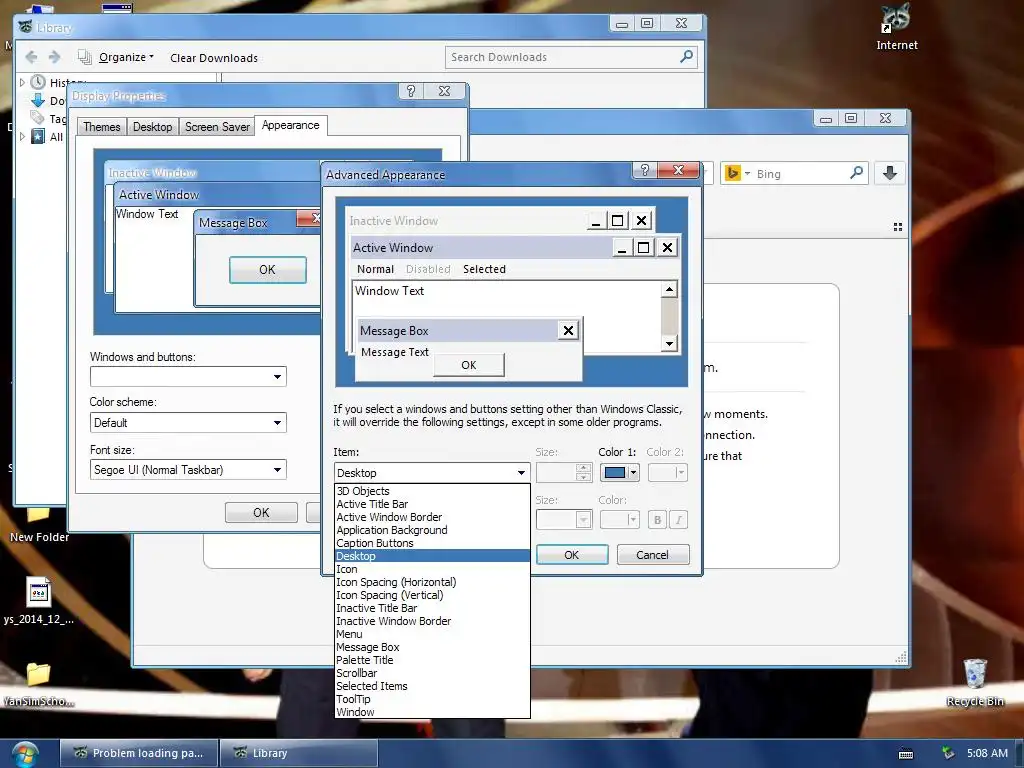The width and height of the screenshot is (1024, 768).
Task: Click Clear Downloads in Library
Action: point(214,57)
